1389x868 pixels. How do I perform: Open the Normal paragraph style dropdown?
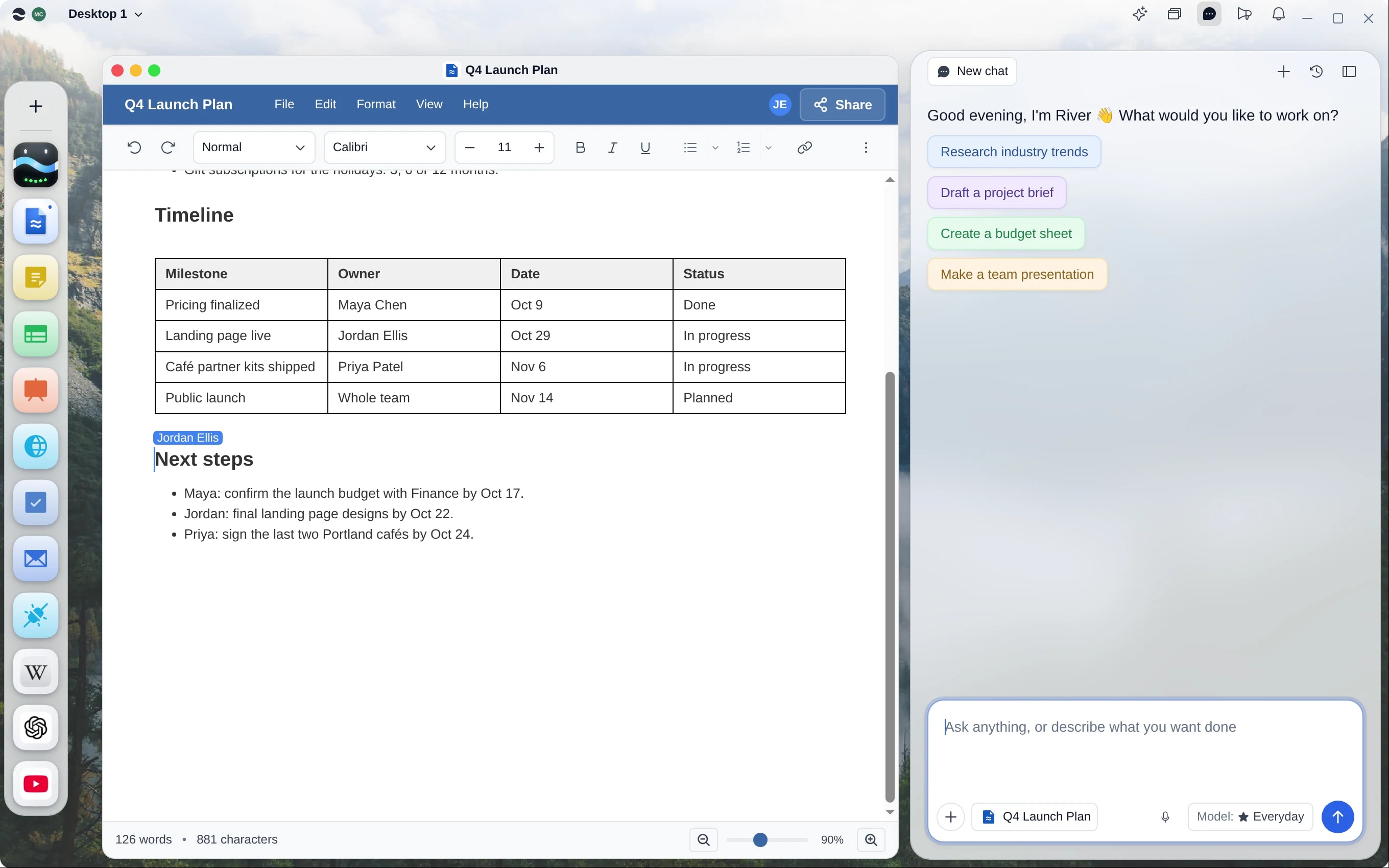(254, 148)
